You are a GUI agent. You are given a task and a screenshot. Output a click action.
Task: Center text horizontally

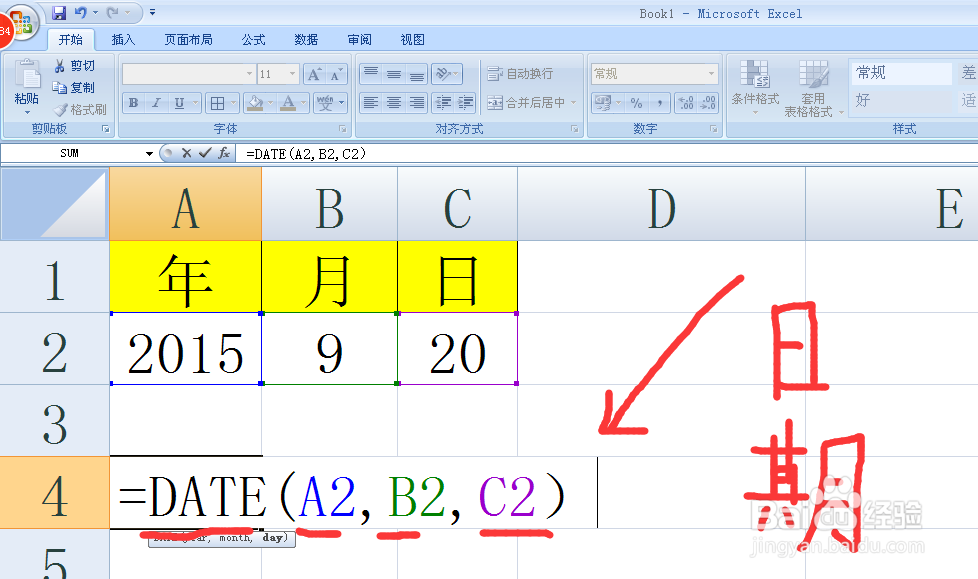coord(394,103)
